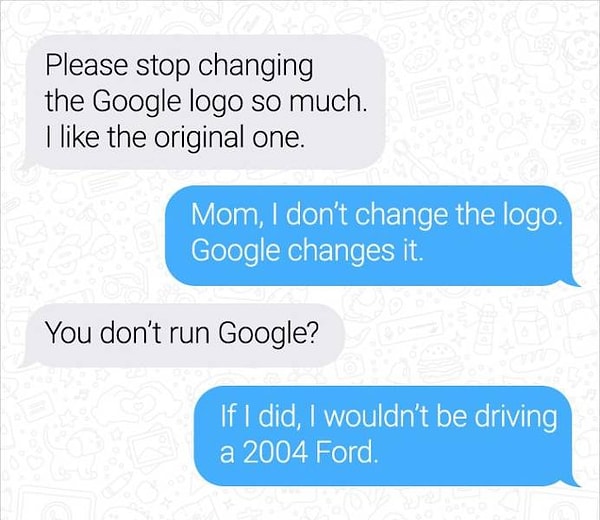Viewport: 600px width, 520px height.
Task: Select the '2004 Ford' message bubble
Action: [x=387, y=436]
